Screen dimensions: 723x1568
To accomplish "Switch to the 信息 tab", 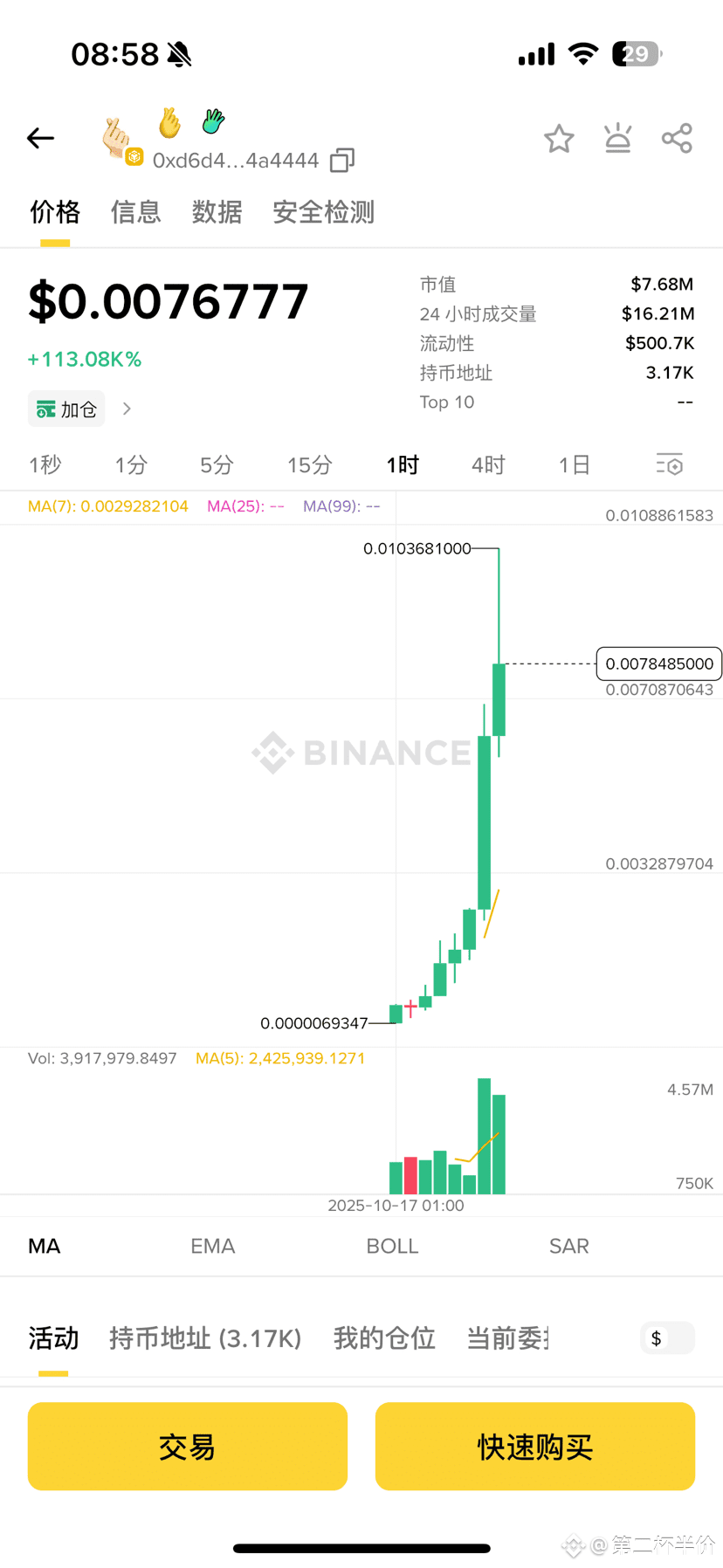I will click(136, 212).
